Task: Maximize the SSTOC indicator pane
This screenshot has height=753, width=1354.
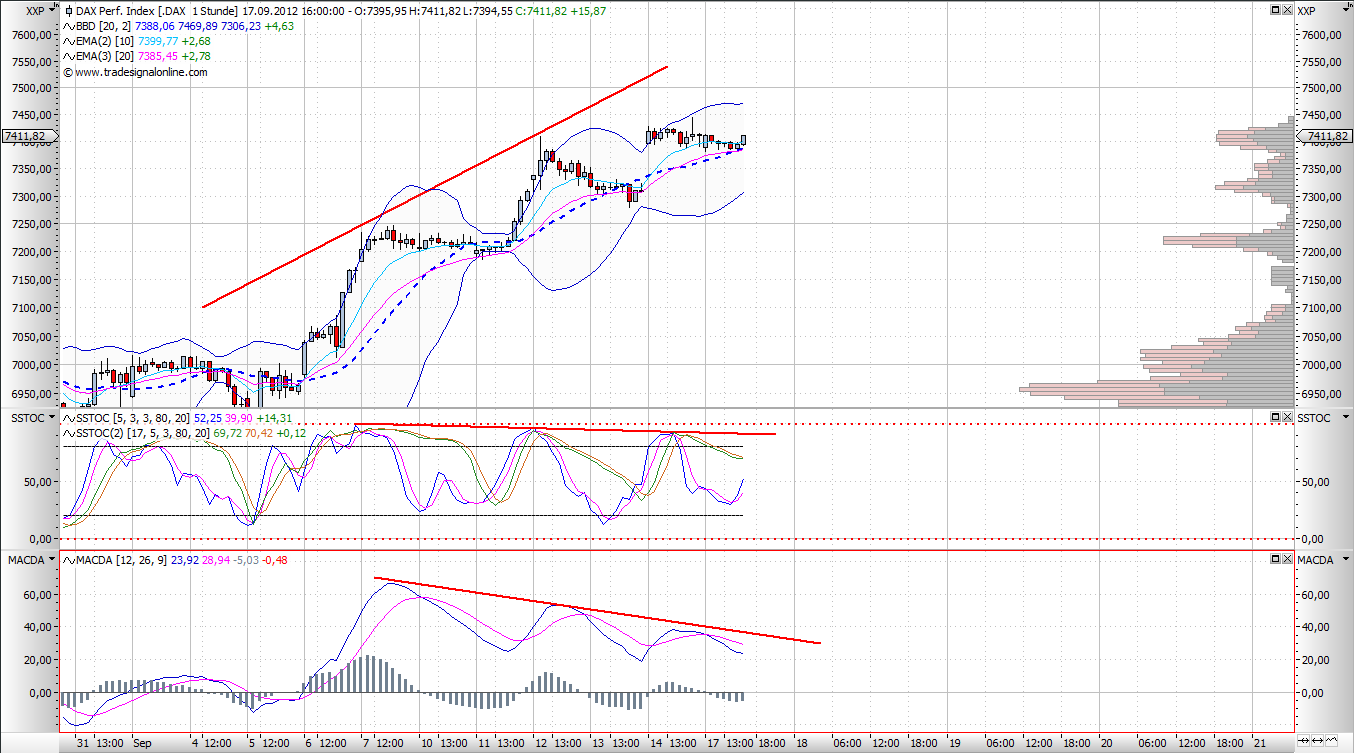Action: 1276,417
